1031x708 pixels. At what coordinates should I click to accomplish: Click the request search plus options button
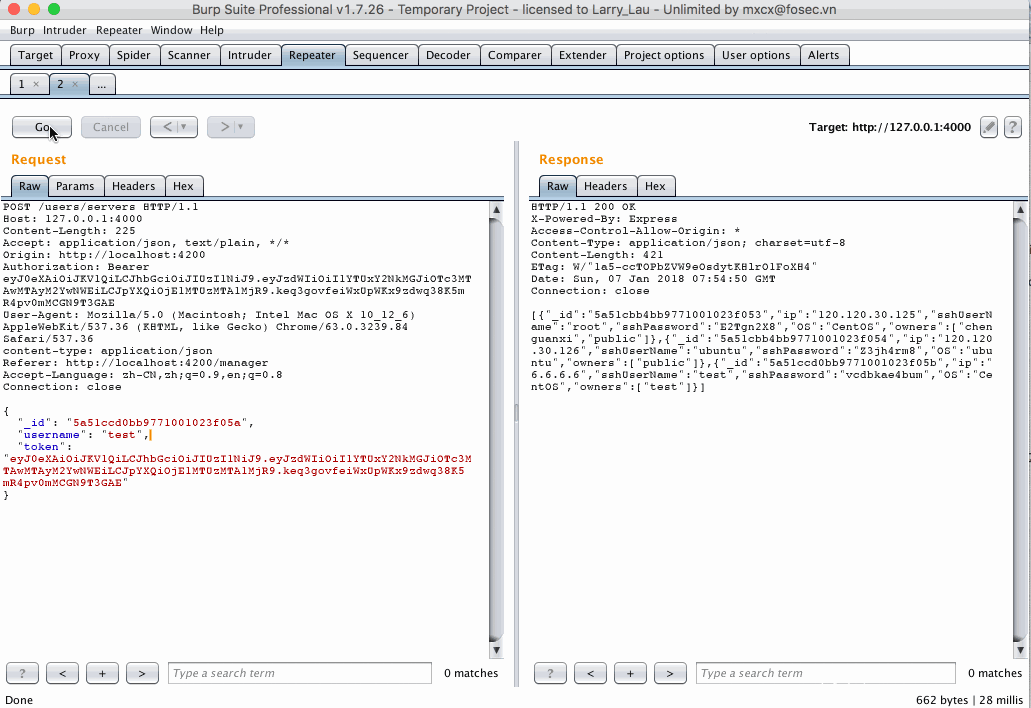[x=102, y=673]
